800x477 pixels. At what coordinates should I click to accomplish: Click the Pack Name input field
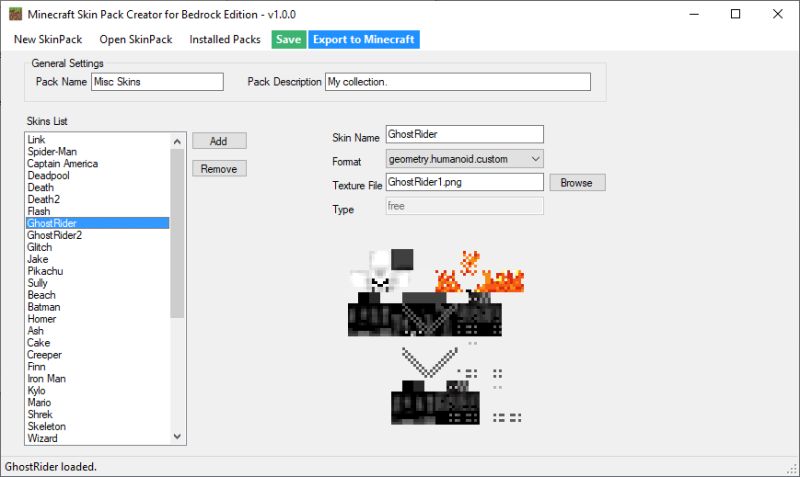(157, 82)
